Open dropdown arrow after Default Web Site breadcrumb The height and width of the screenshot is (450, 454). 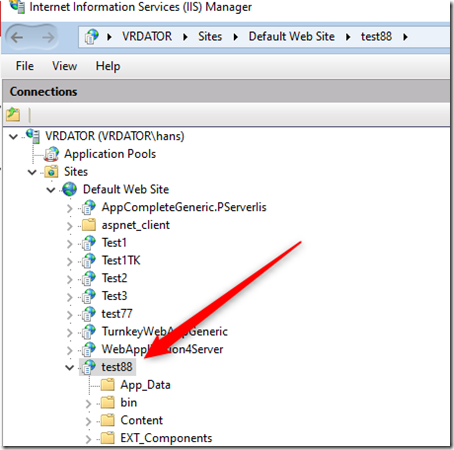pyautogui.click(x=348, y=37)
